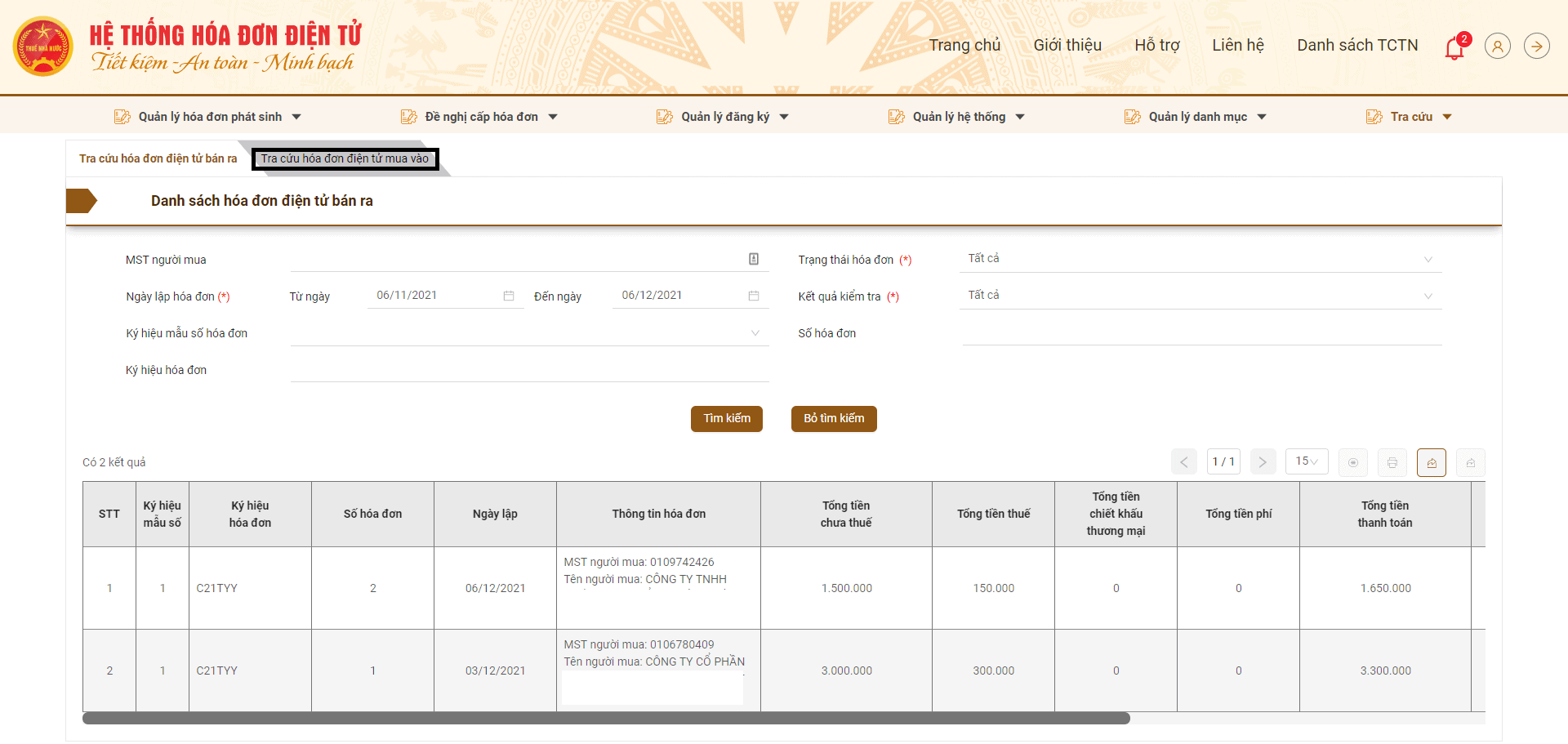Click contact-book icon in MST người mua field
This screenshot has width=1568, height=744.
(x=754, y=259)
